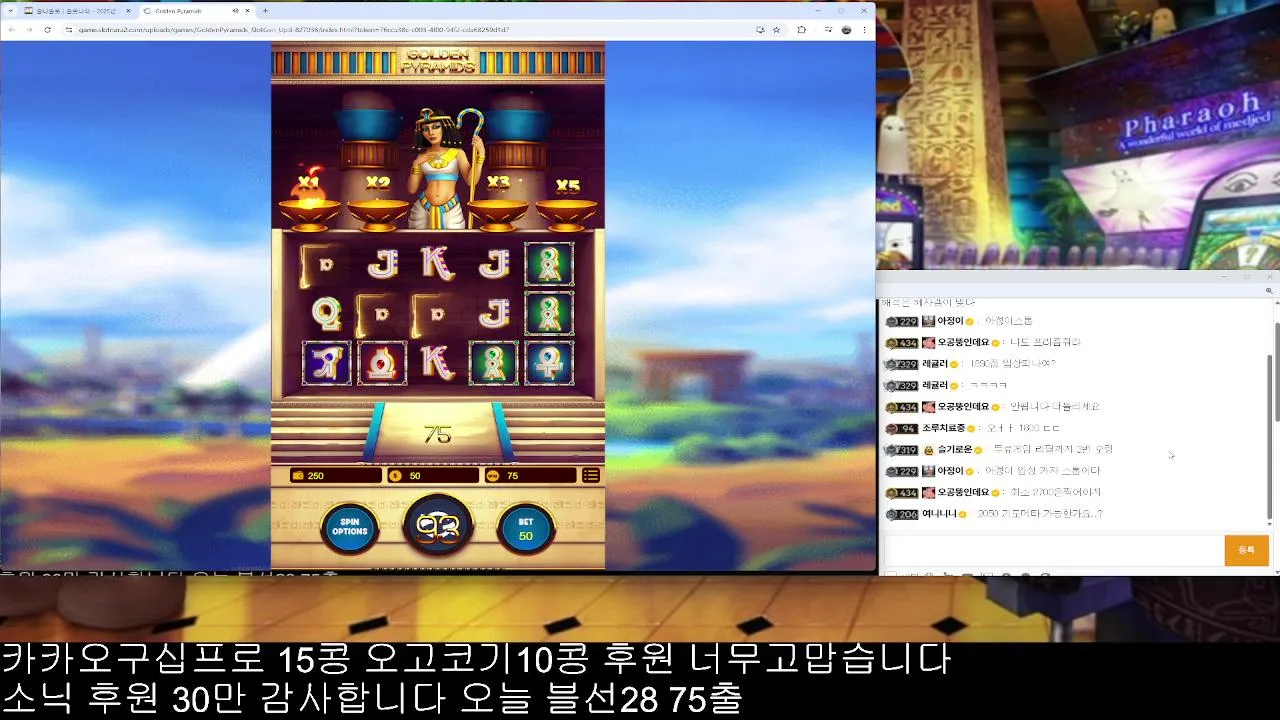
Task: Click the WIN icon showing 75
Action: coord(492,476)
